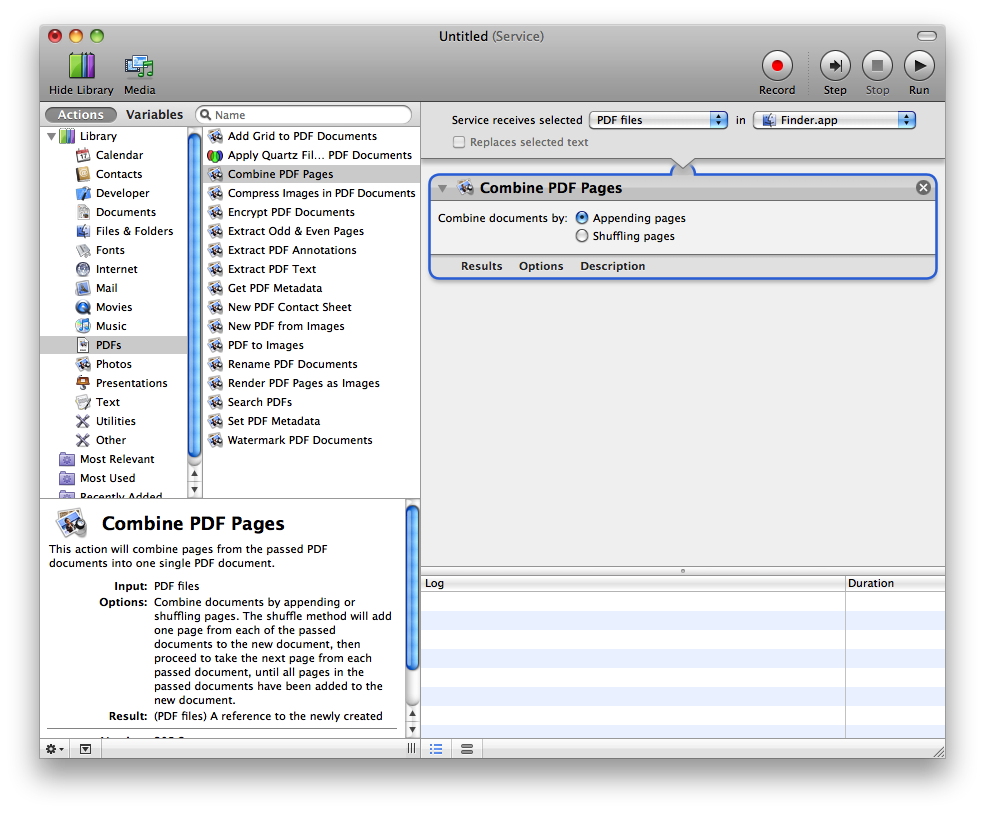Switch to the Variables tab
985x813 pixels.
click(x=154, y=115)
